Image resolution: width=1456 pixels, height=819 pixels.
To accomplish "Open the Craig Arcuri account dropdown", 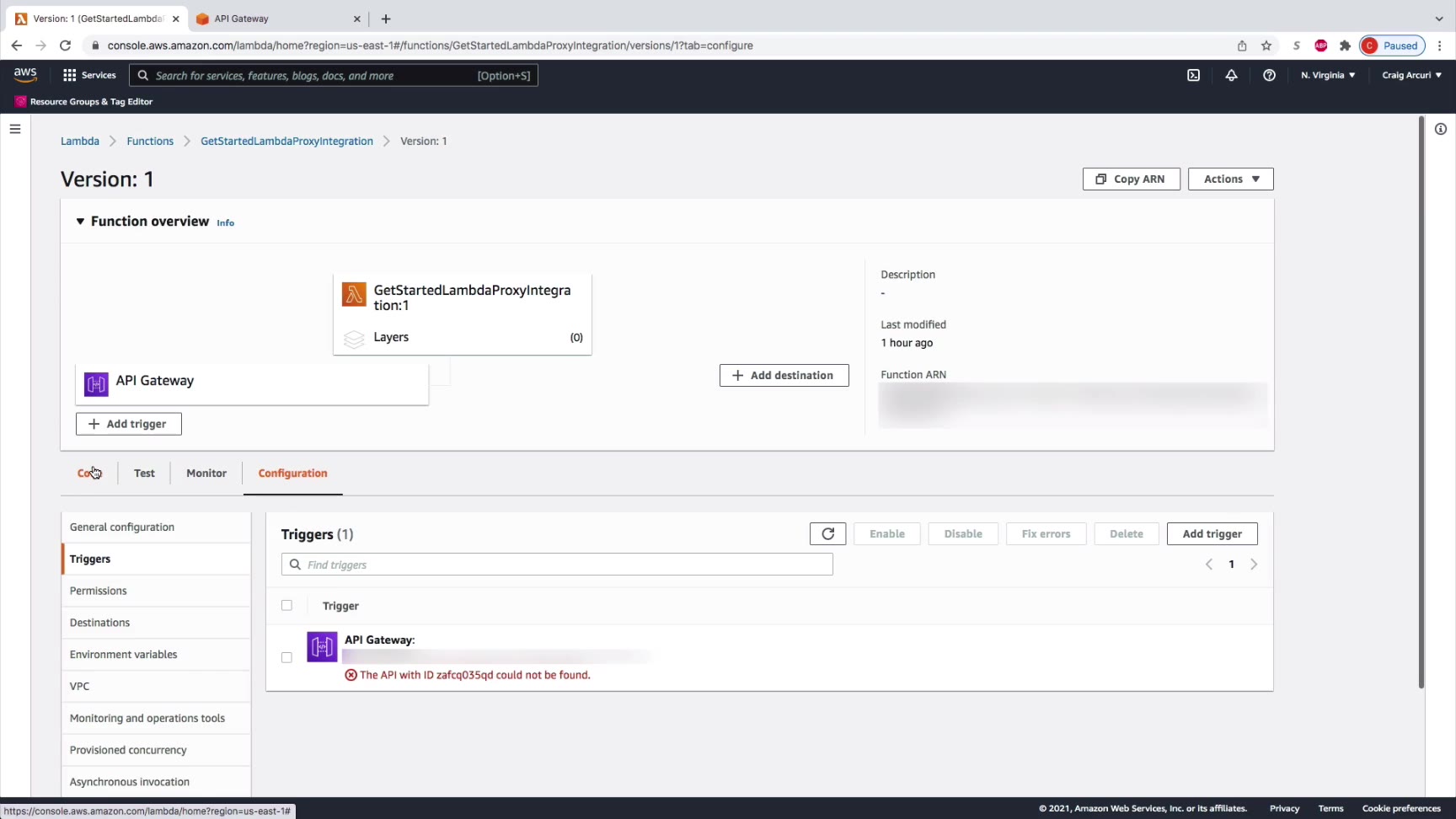I will coord(1411,75).
